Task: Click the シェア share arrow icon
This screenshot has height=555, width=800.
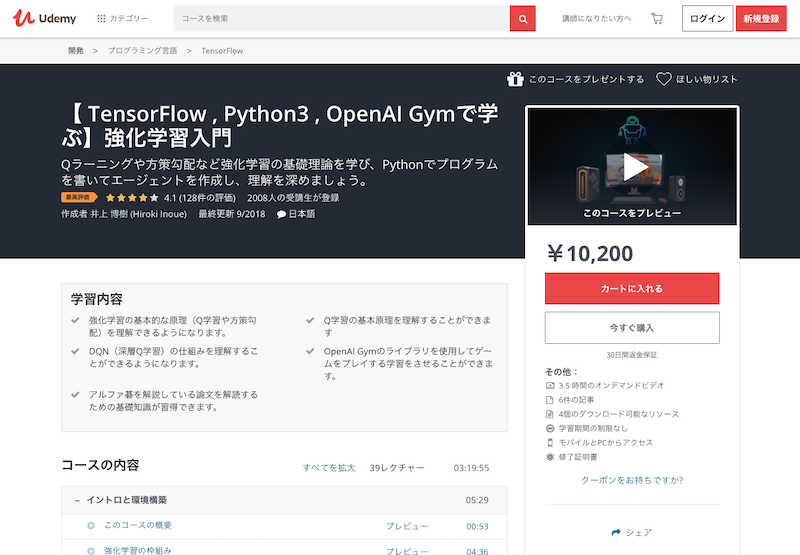Action: [x=616, y=533]
